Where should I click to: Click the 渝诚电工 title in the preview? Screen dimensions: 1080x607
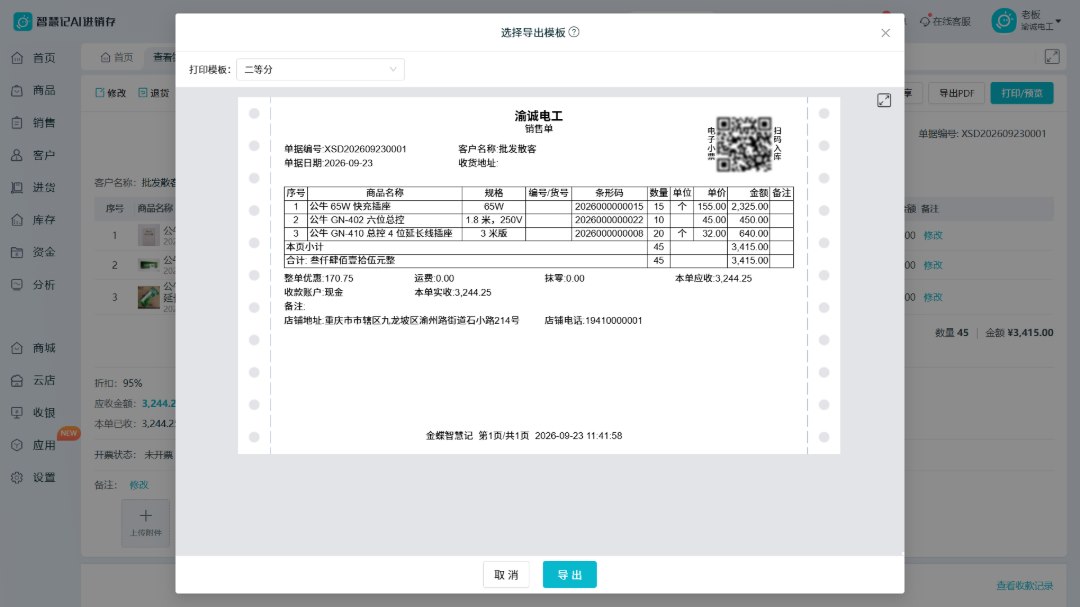[539, 116]
